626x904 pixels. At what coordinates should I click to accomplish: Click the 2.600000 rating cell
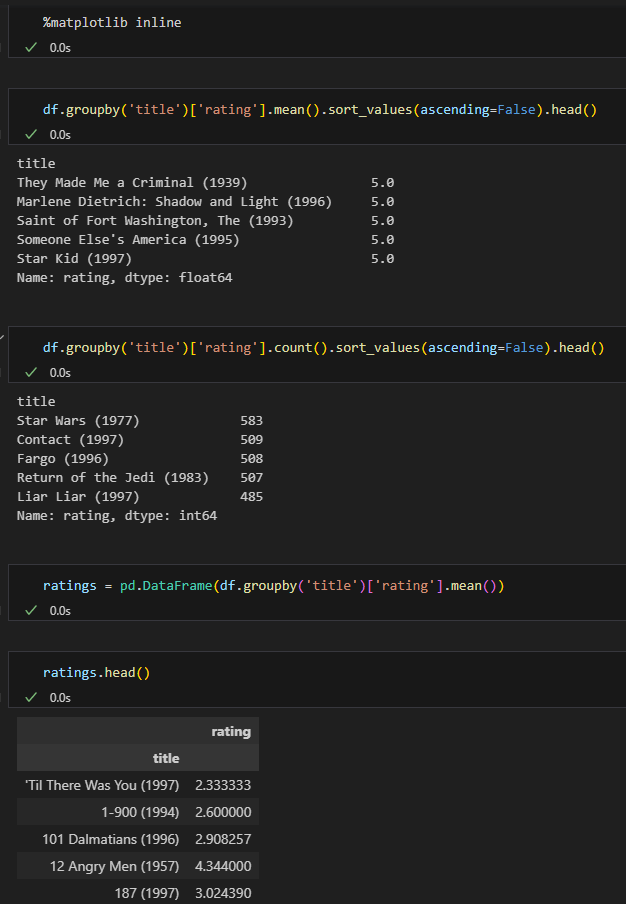coord(223,812)
